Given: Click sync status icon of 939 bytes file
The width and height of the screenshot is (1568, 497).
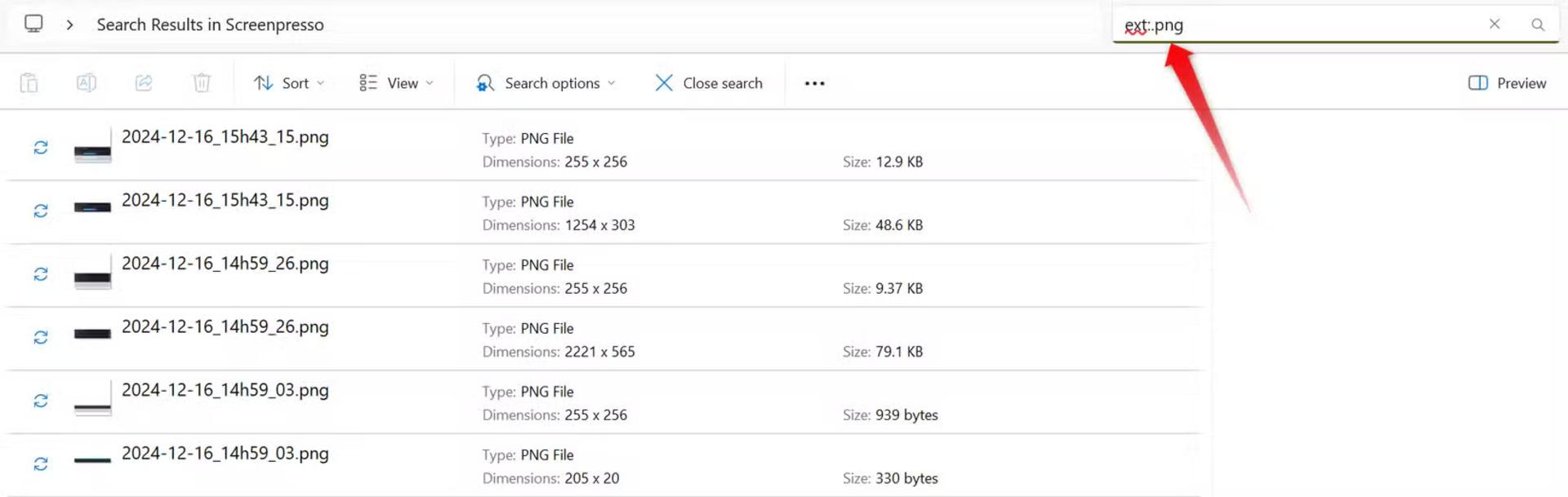Looking at the screenshot, I should [41, 401].
